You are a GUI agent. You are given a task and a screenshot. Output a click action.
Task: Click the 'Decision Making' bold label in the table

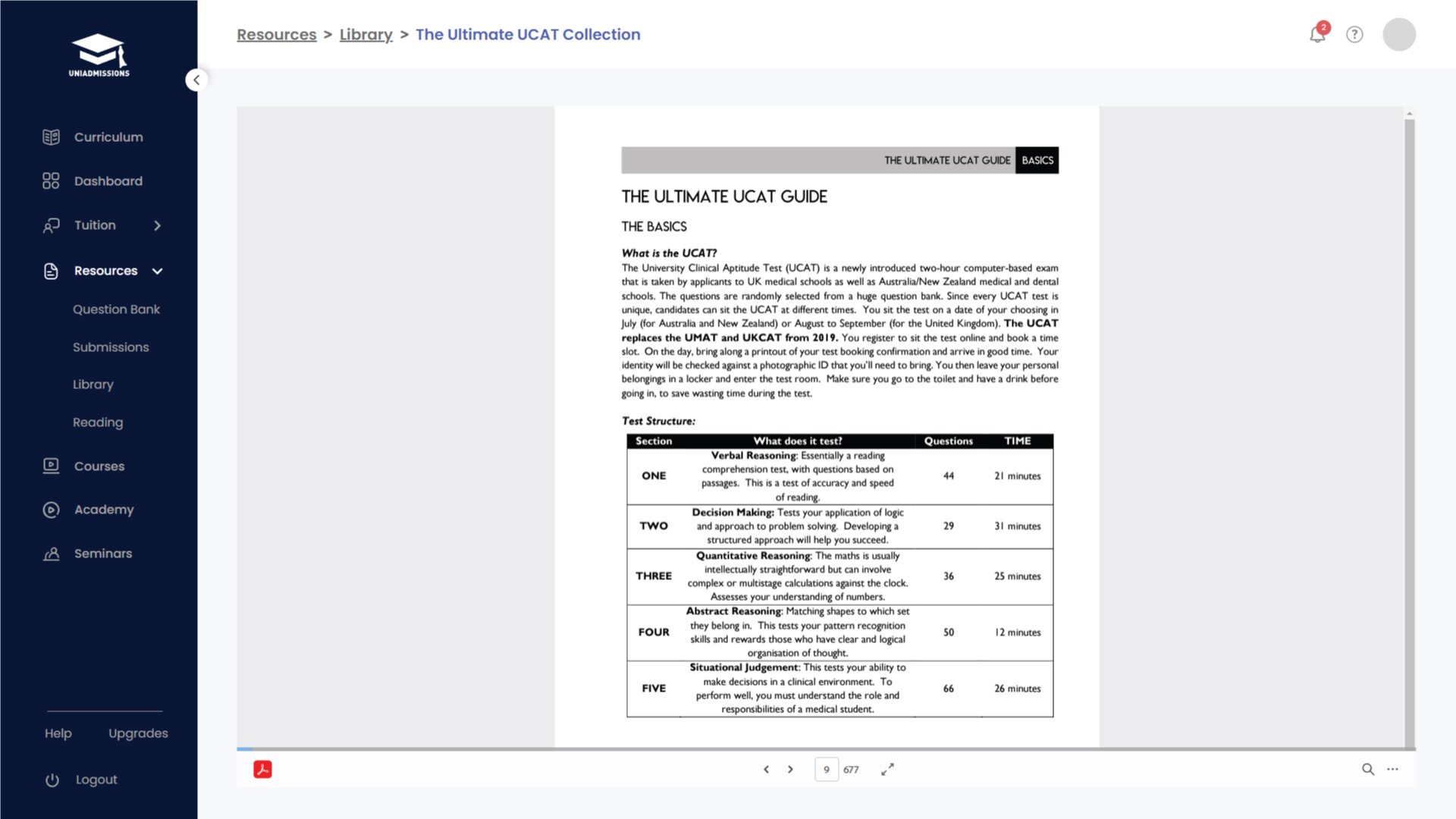(x=733, y=513)
